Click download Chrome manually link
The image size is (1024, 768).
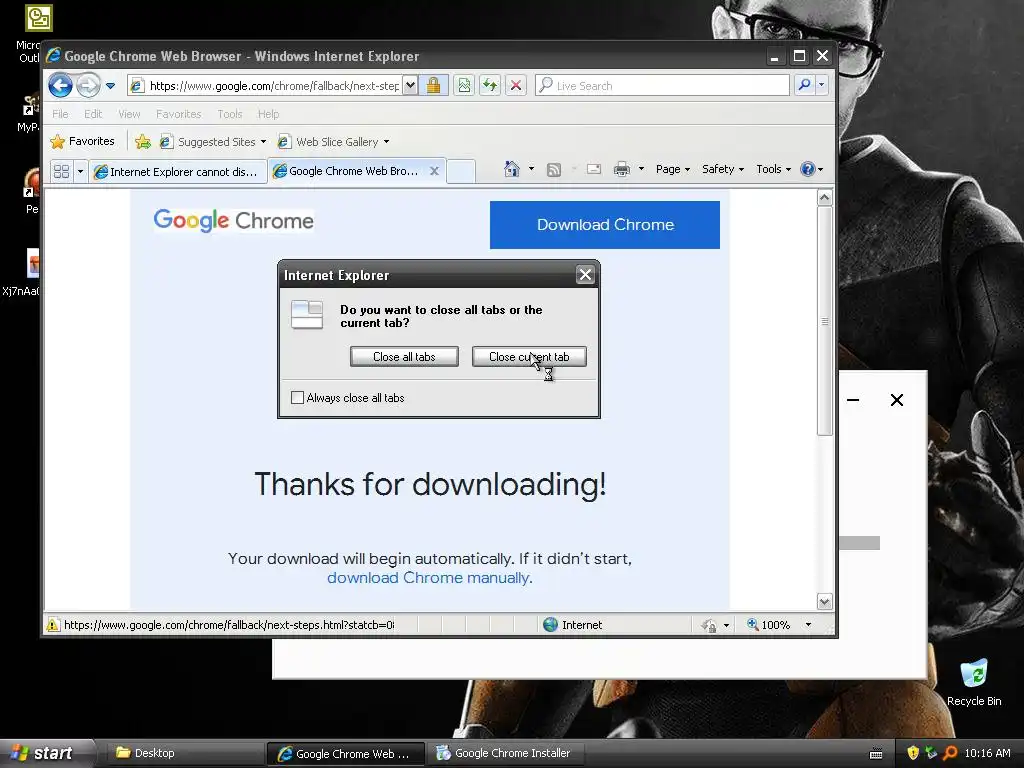(x=428, y=578)
